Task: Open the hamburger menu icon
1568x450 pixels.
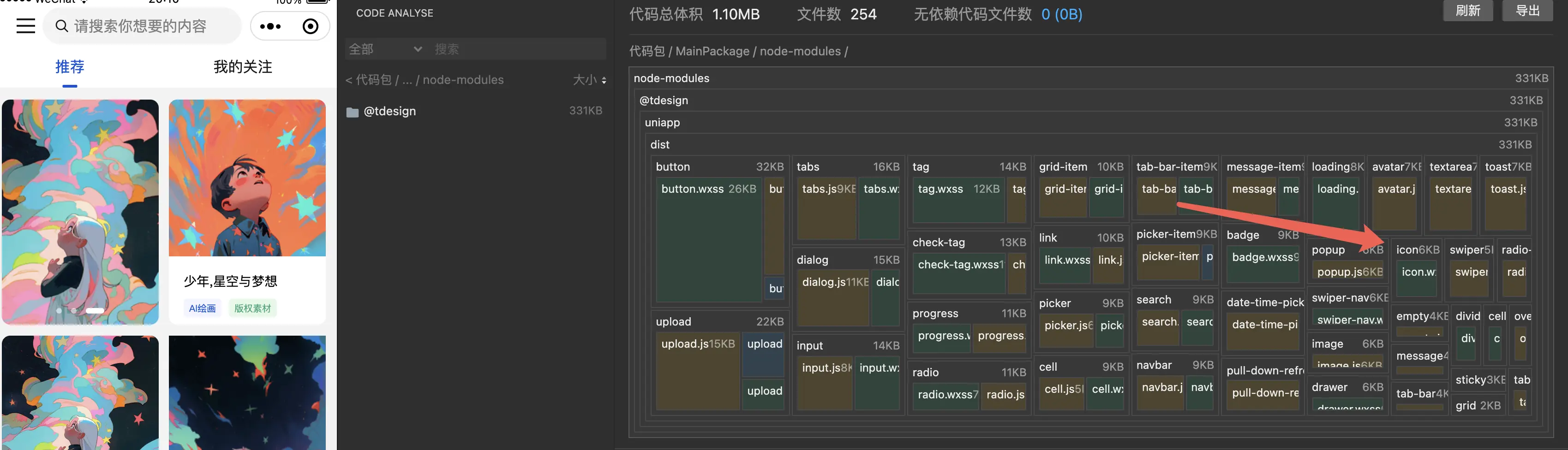Action: point(25,26)
